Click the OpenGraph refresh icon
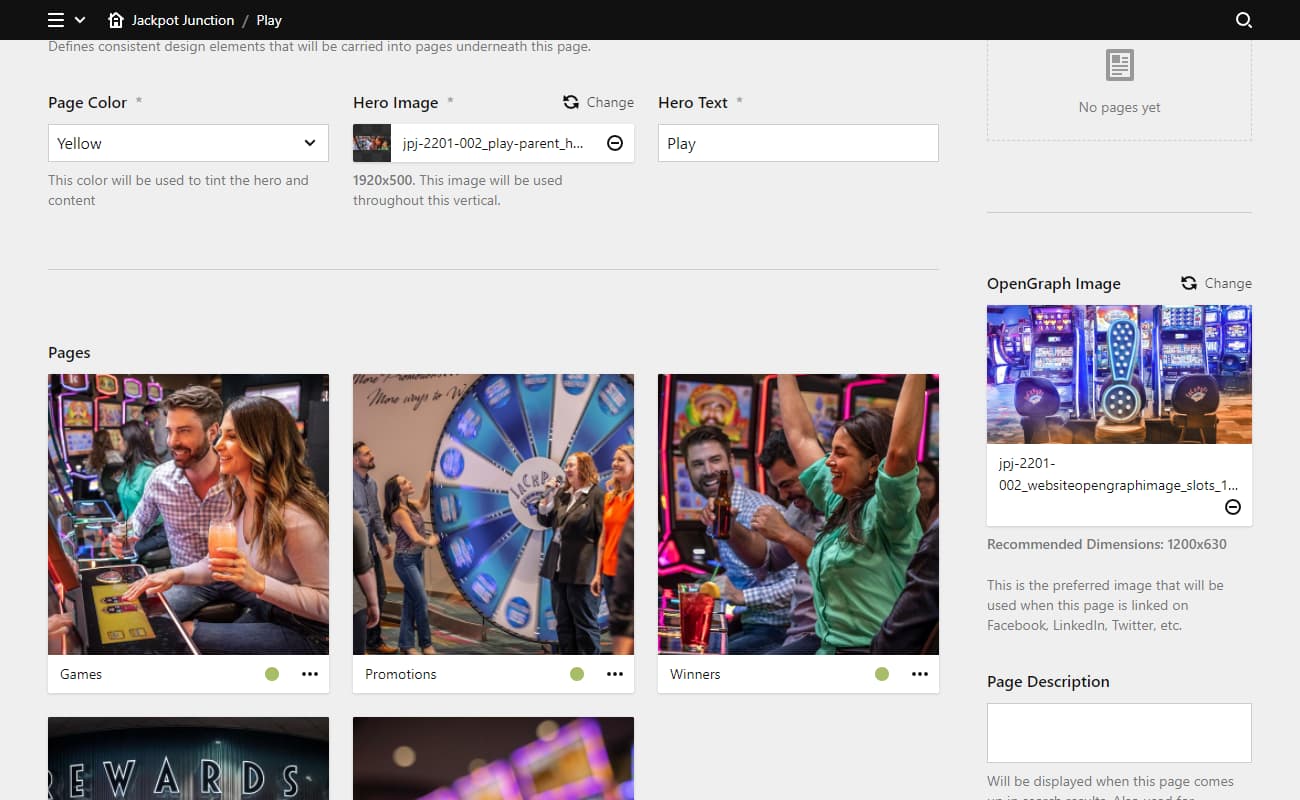The image size is (1300, 800). (x=1188, y=283)
